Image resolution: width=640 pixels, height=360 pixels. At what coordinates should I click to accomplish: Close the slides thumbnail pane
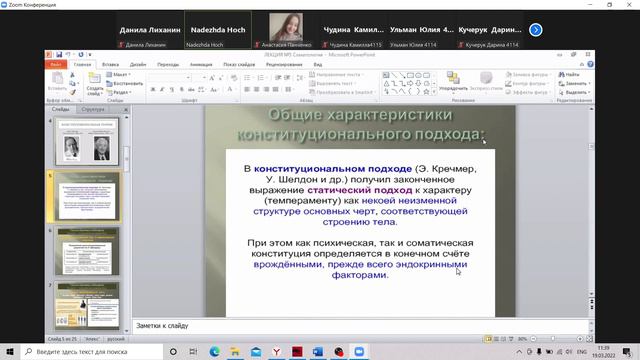[x=126, y=109]
